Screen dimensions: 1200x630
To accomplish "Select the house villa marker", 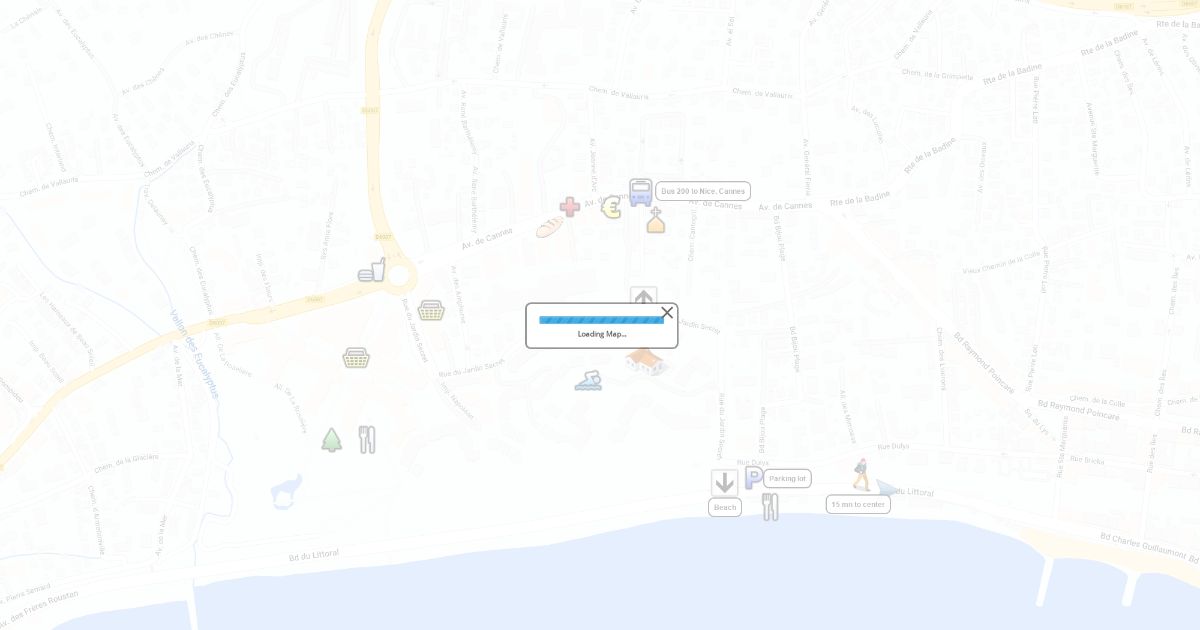I will 646,361.
